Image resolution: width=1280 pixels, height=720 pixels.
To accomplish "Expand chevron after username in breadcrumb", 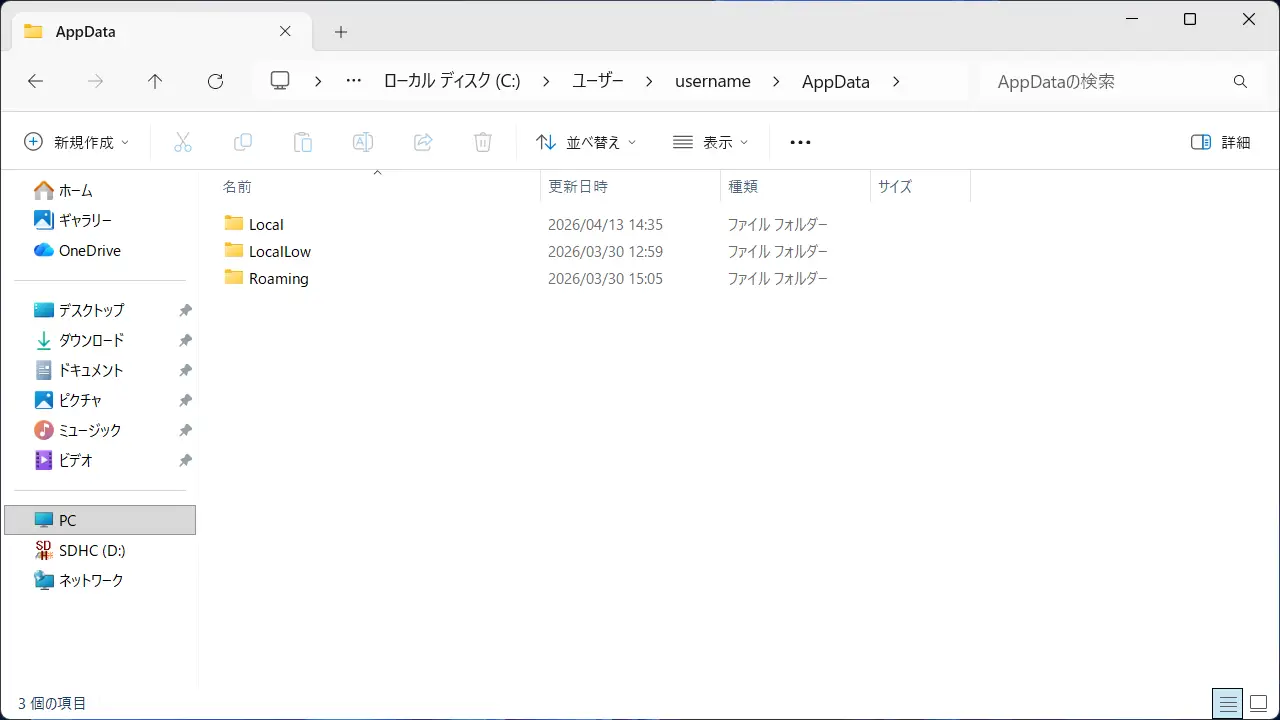I will click(776, 82).
